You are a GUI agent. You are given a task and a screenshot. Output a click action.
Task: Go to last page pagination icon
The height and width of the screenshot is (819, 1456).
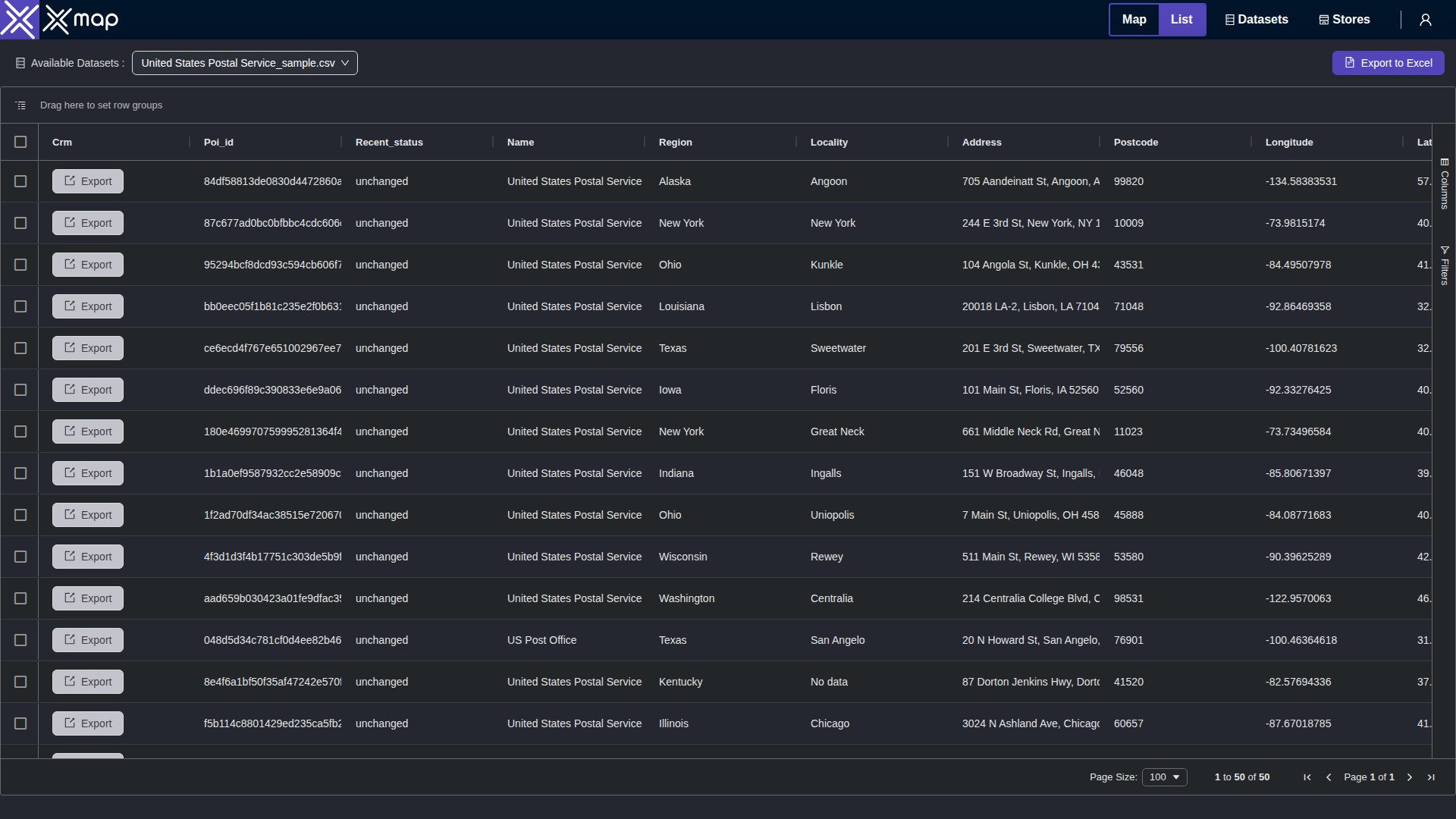1431,777
